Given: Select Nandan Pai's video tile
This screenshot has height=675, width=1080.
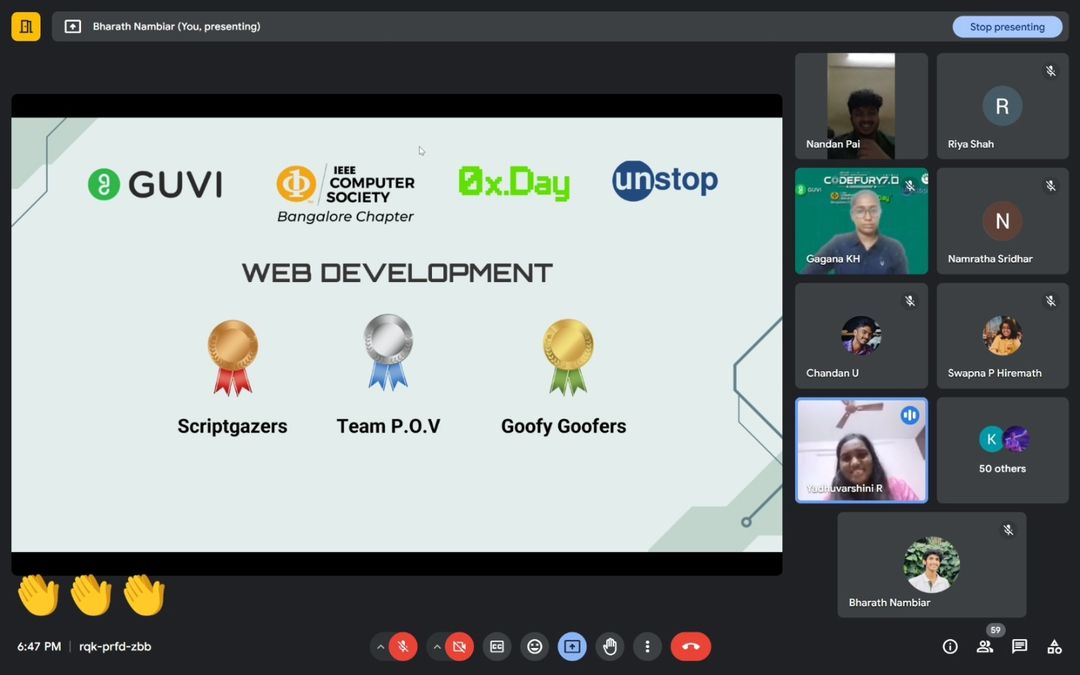Looking at the screenshot, I should click(861, 106).
